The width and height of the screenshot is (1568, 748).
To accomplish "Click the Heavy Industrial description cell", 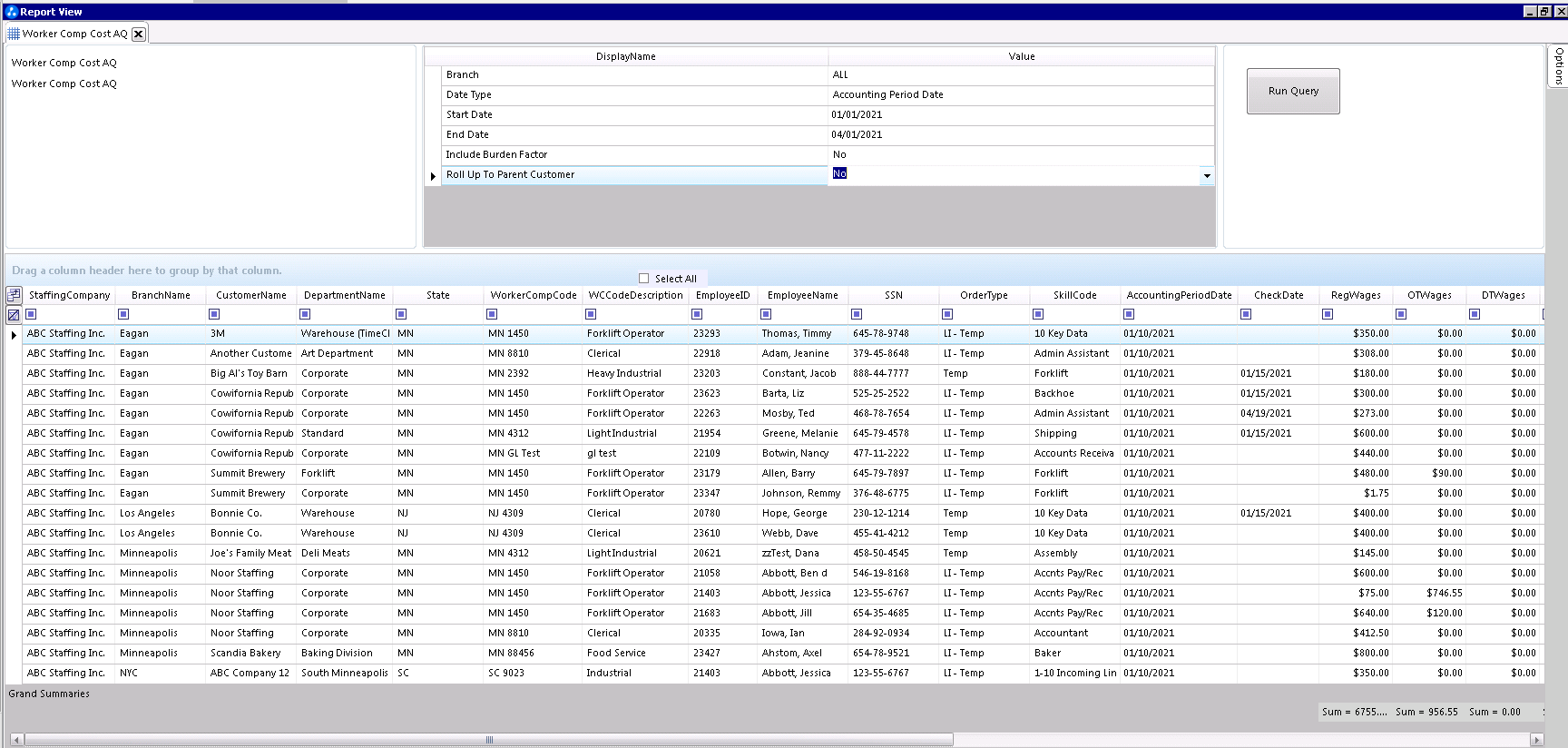I will point(636,374).
